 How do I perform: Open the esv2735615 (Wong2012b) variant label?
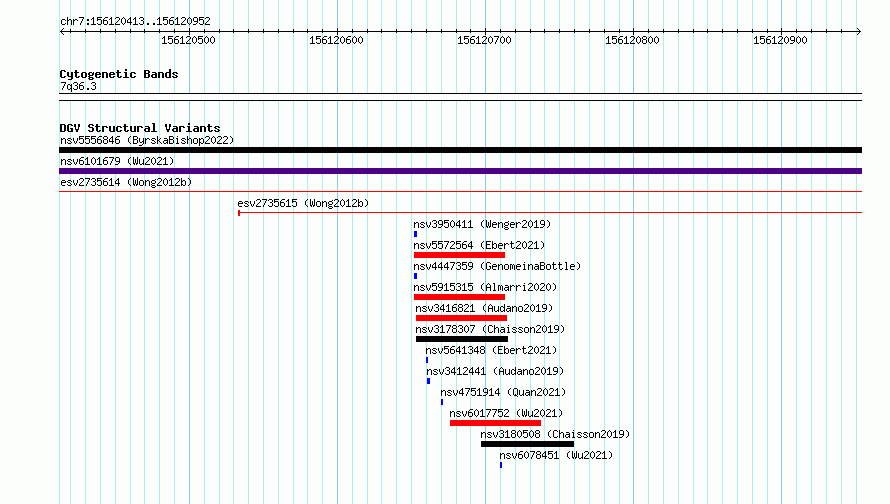tap(303, 203)
